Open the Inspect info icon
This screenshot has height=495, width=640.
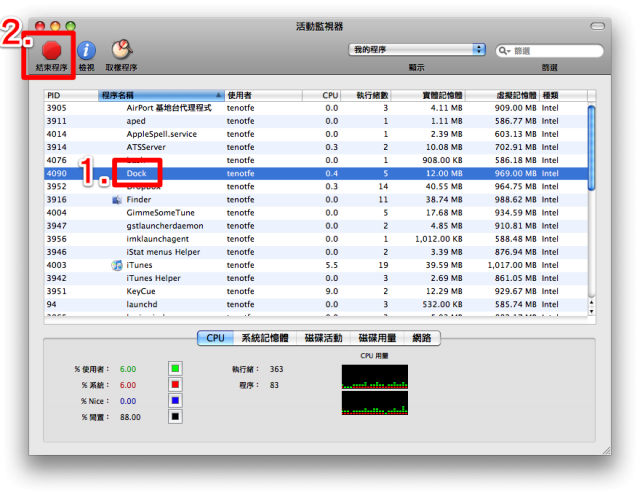point(86,50)
